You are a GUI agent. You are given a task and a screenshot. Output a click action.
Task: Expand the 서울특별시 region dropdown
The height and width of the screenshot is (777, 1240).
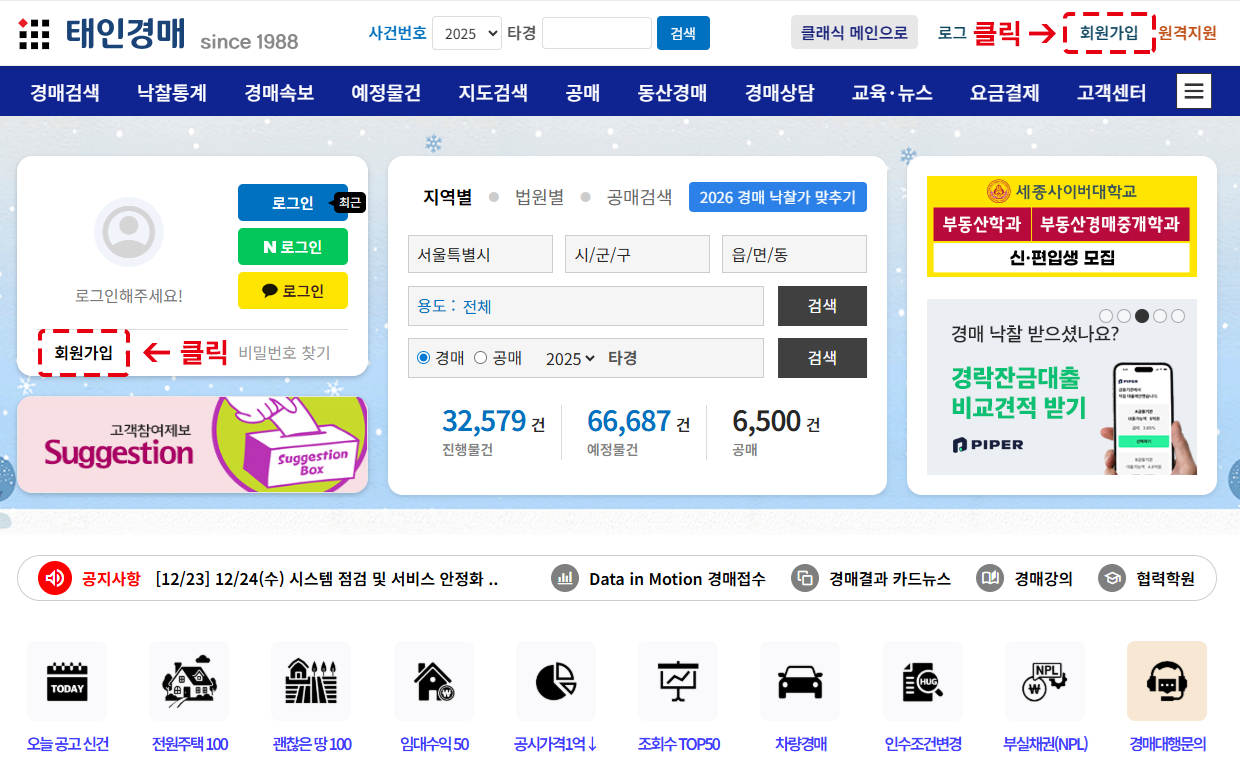point(480,254)
